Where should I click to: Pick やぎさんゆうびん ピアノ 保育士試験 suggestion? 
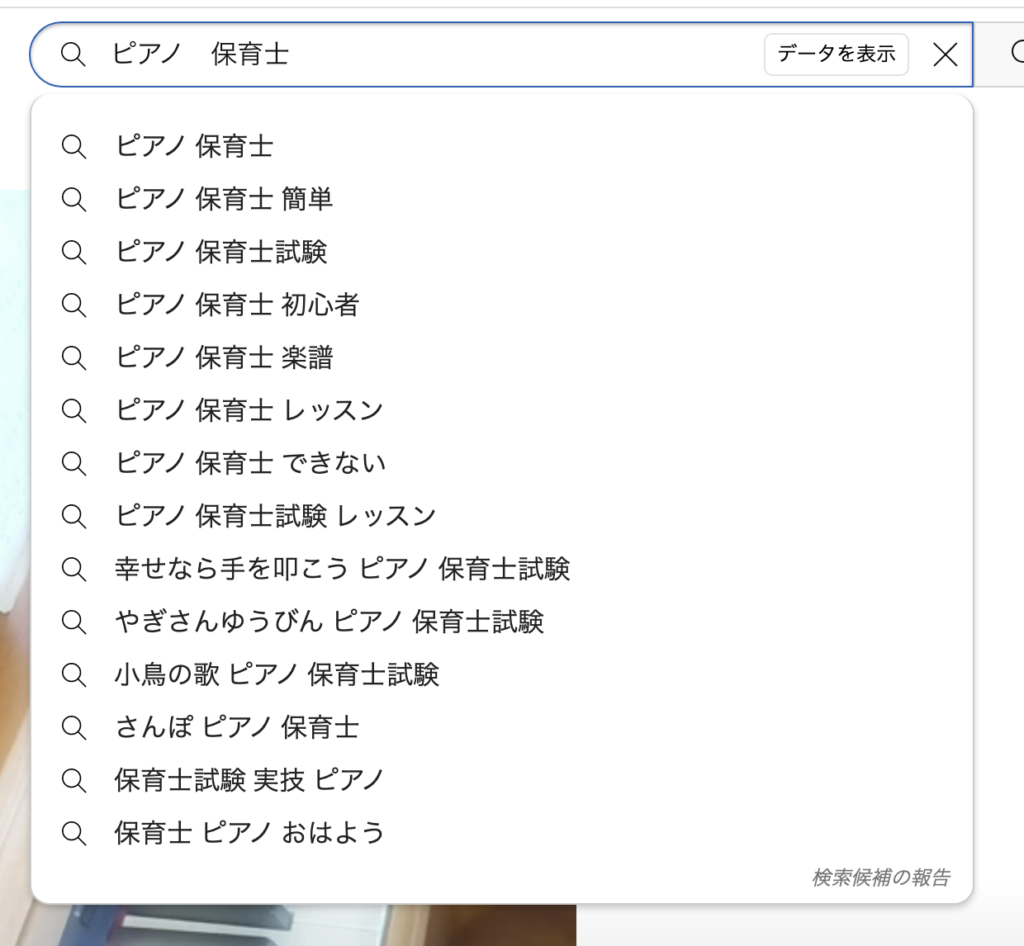tap(502, 622)
